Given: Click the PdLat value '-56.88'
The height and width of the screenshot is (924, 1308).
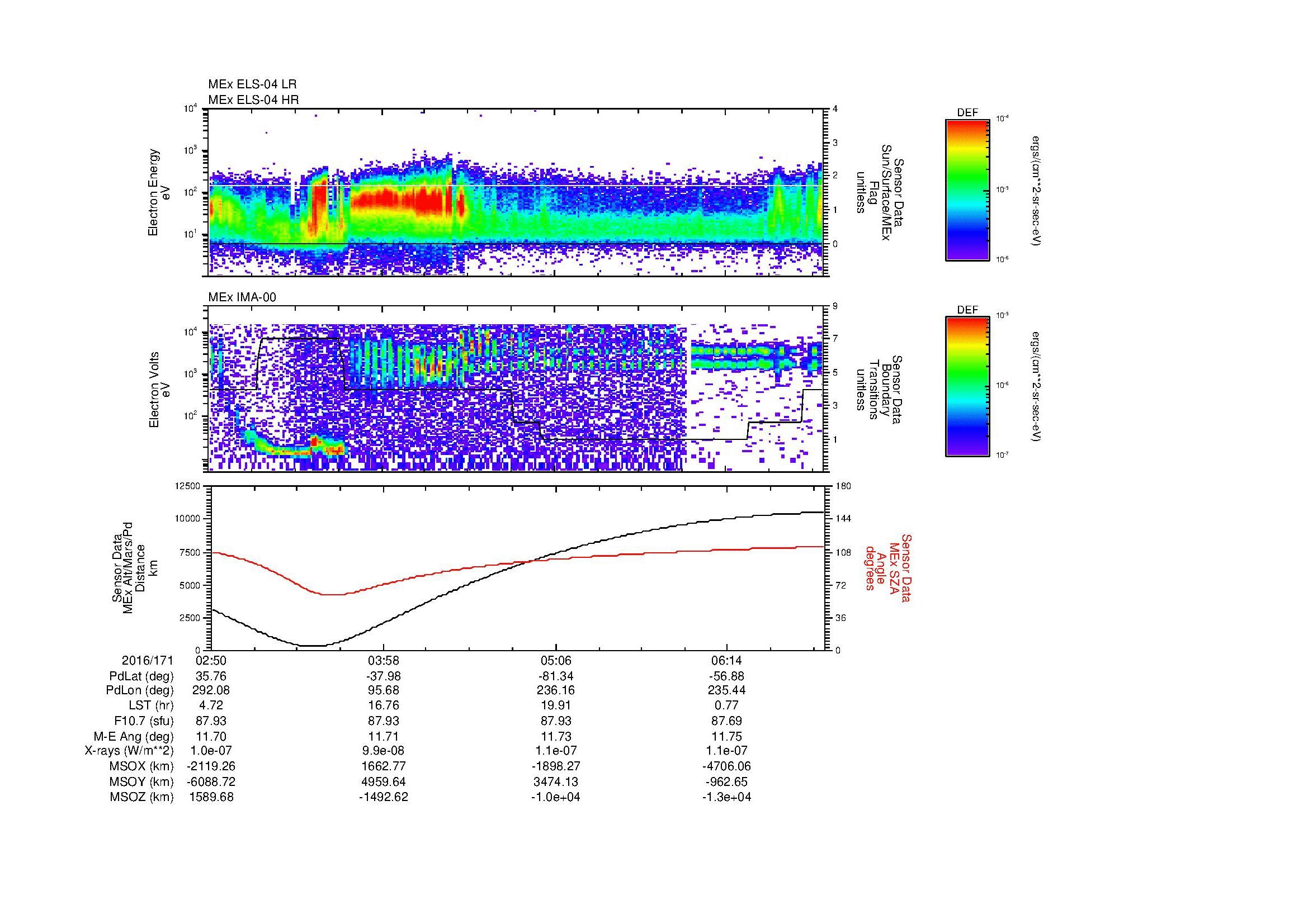Looking at the screenshot, I should 727,676.
